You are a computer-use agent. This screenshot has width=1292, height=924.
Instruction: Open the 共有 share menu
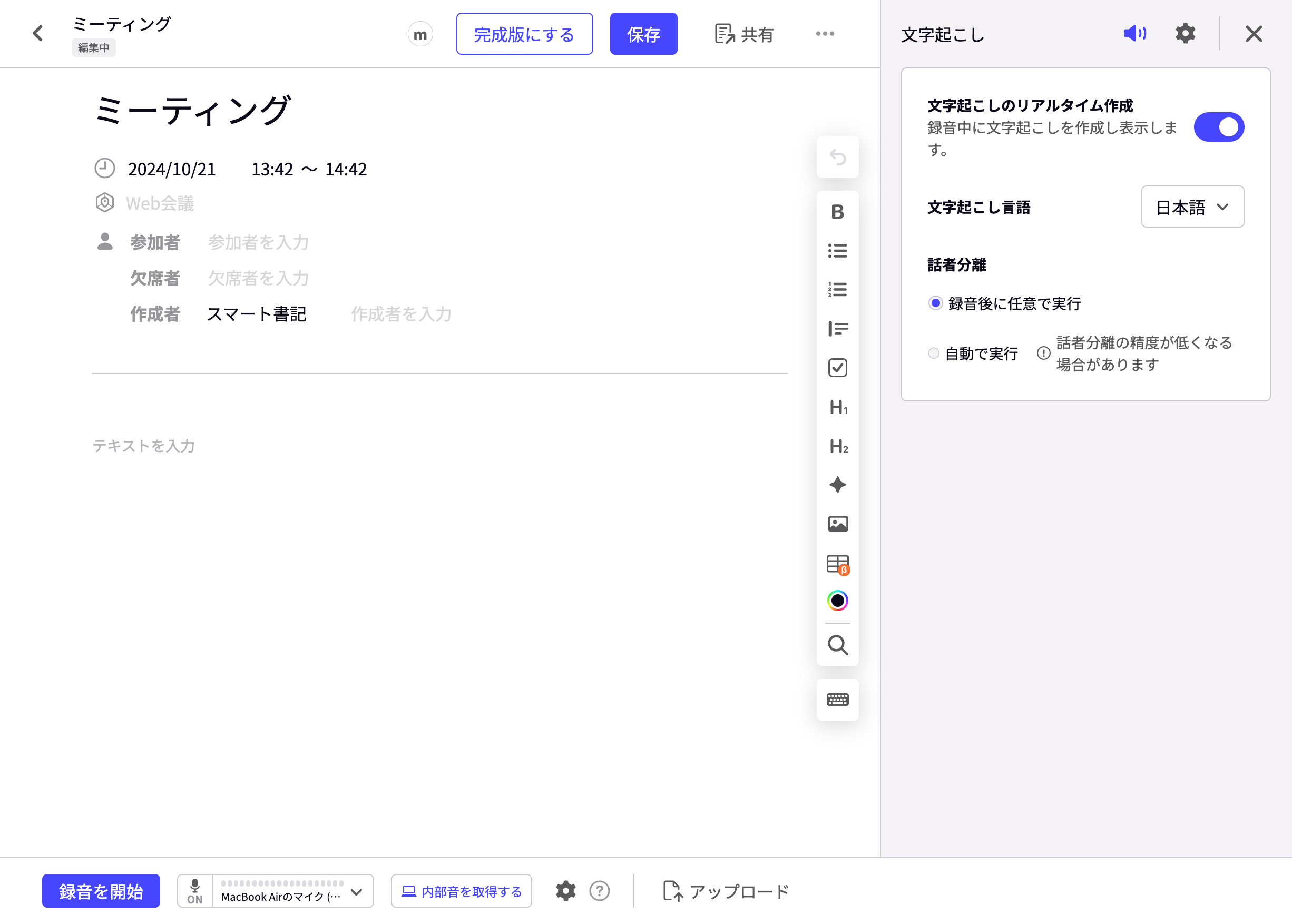744,34
